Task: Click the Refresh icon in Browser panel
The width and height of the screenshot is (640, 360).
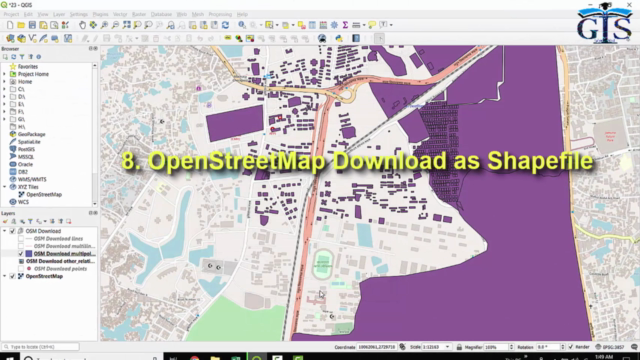Action: click(13, 57)
